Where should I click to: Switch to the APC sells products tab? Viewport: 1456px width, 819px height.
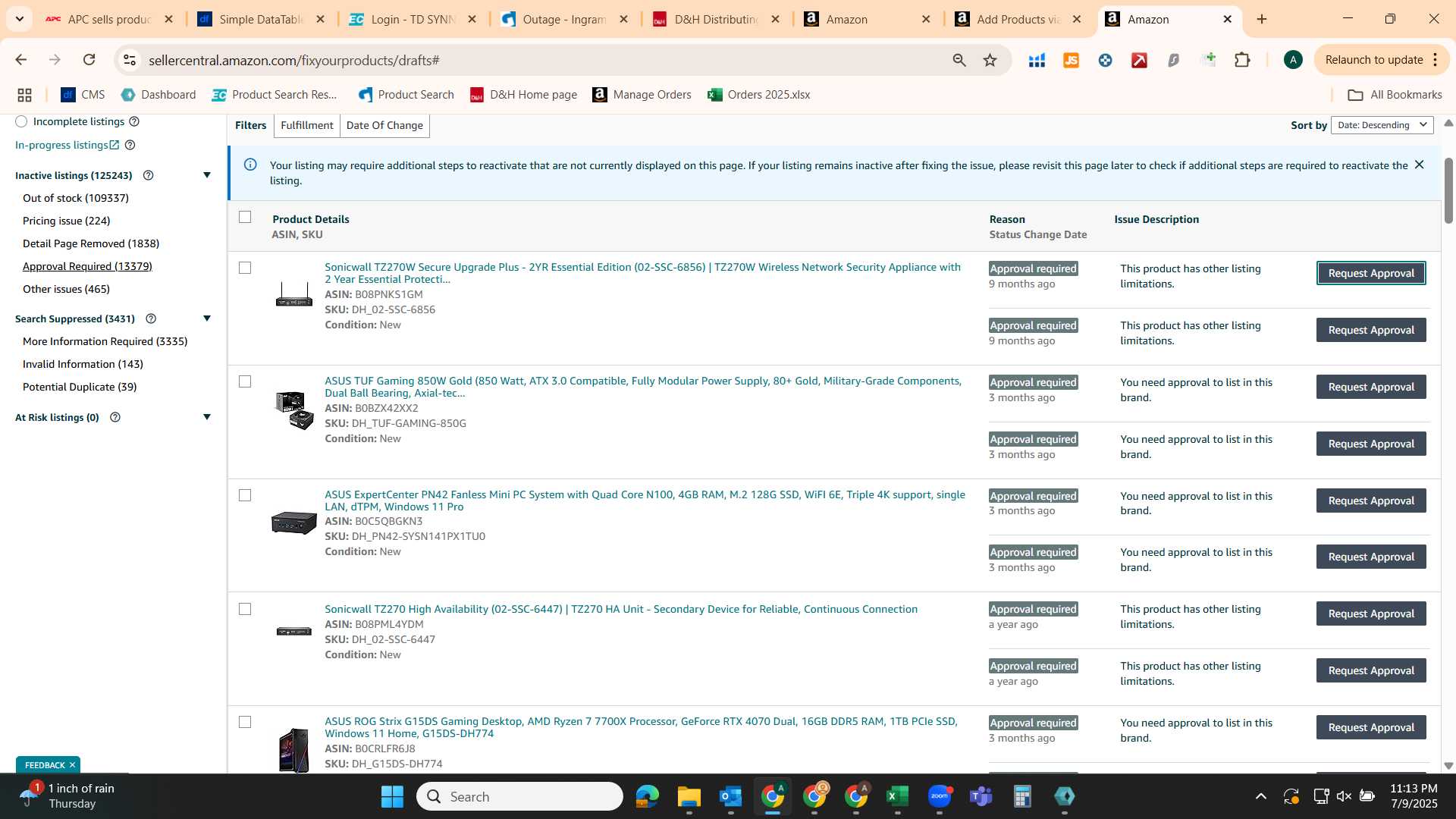coord(108,19)
